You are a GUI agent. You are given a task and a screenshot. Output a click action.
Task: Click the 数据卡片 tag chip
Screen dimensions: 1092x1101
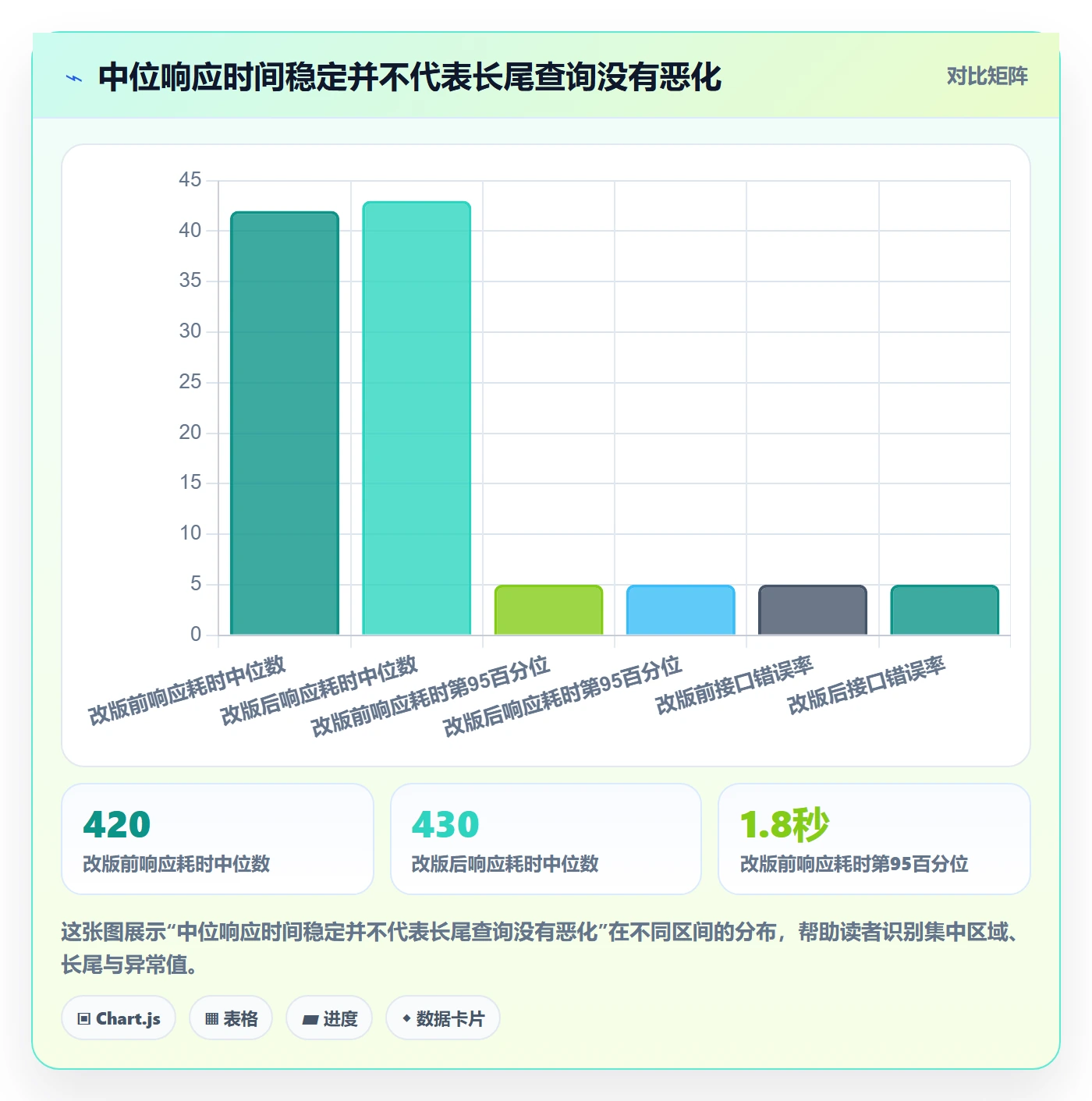[x=443, y=1018]
